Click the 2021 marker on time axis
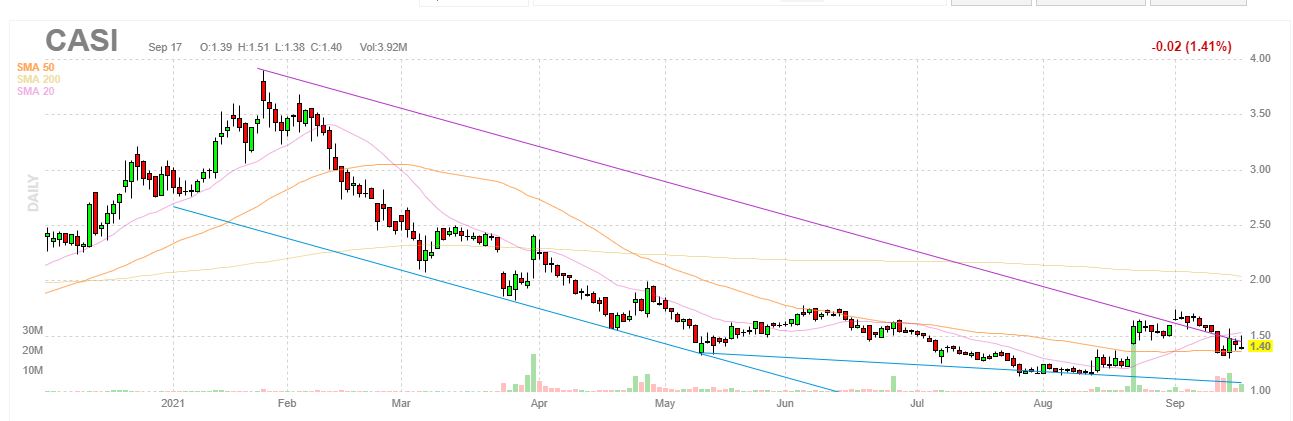 176,404
